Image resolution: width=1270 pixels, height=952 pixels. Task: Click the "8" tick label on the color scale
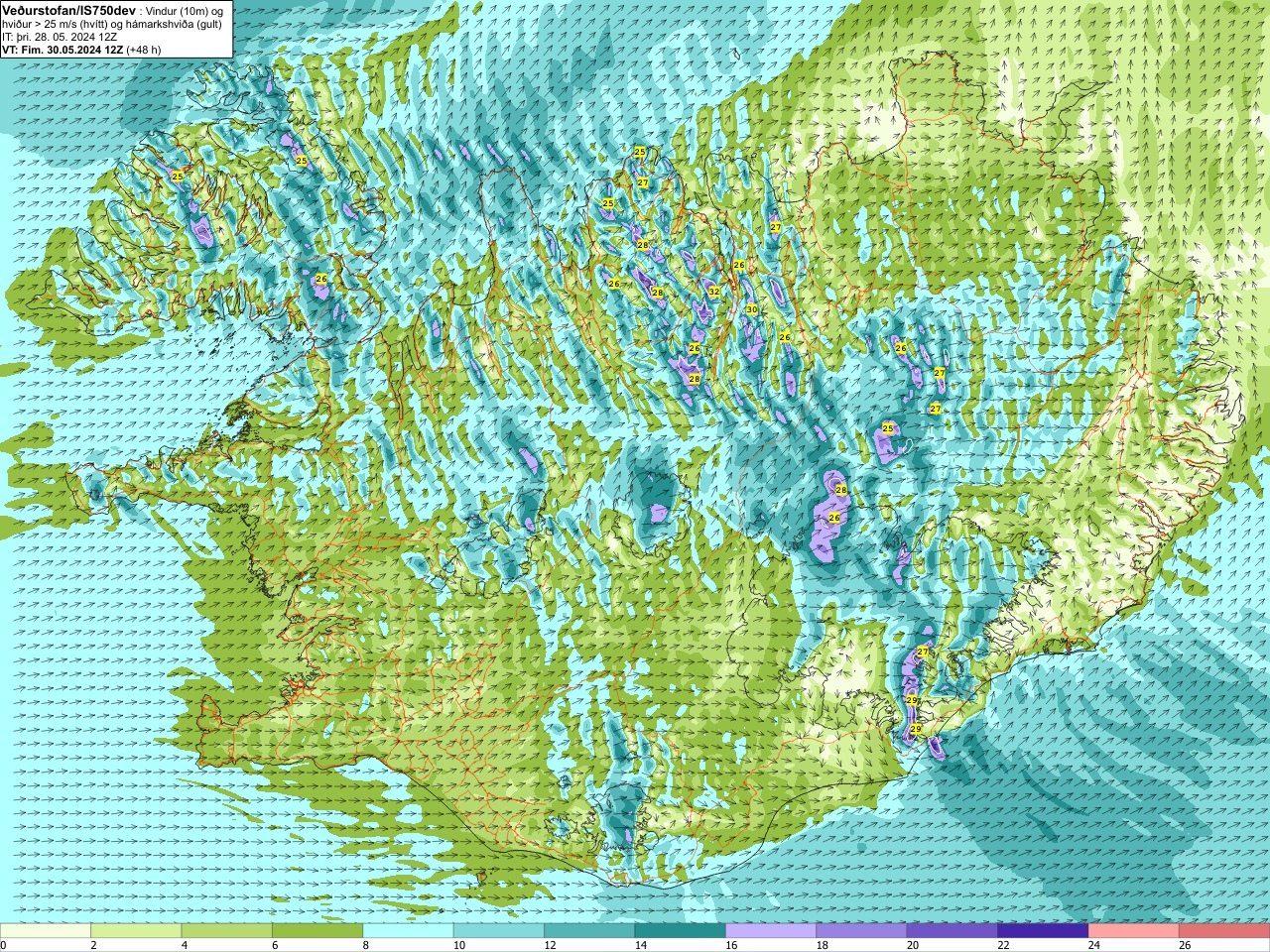[x=366, y=945]
